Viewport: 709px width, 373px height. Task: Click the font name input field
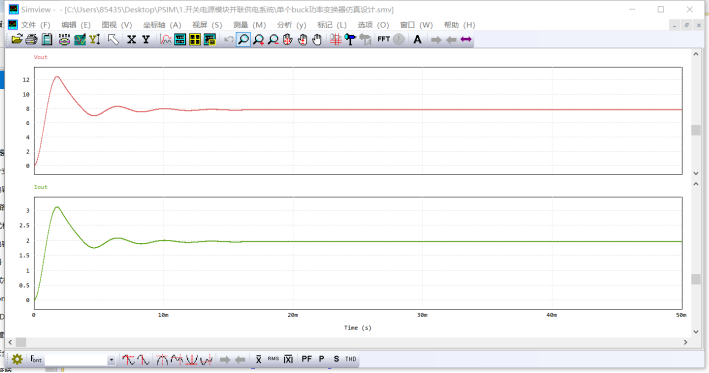point(76,360)
